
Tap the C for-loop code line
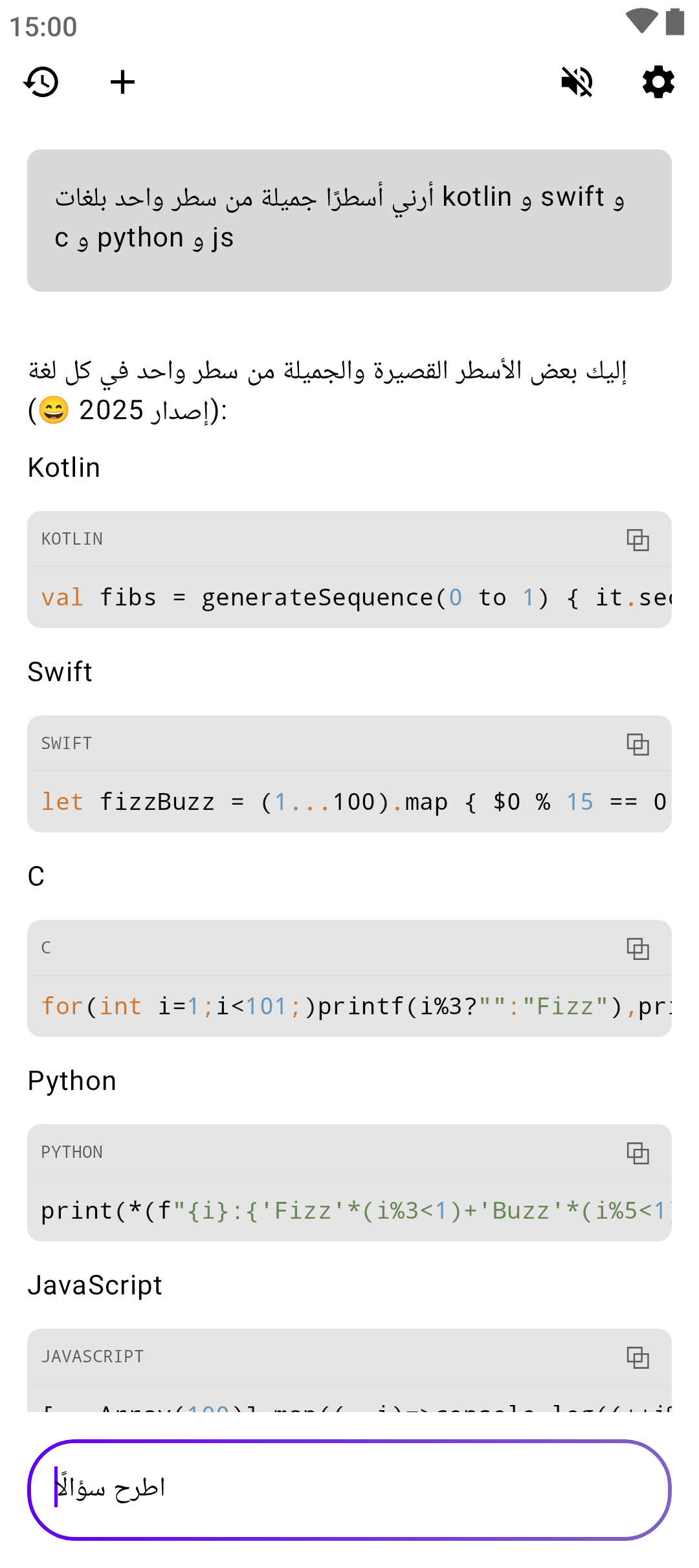(349, 1007)
